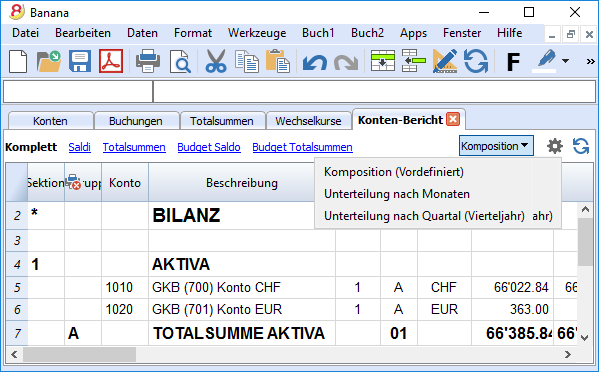This screenshot has height=372, width=599.
Task: Click the Add row icon in the toolbar
Action: pos(383,61)
